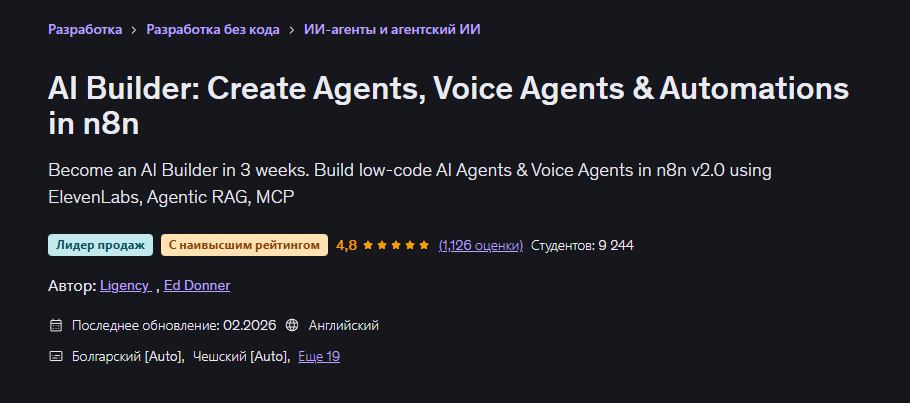Open "ИИ-агенты и агентский ИИ" category
Viewport: 910px width, 403px height.
pos(392,29)
